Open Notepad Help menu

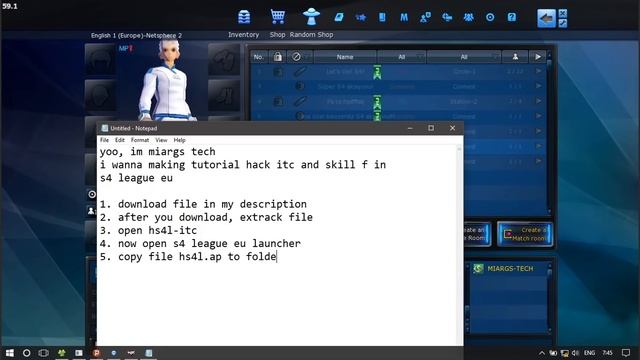[x=180, y=140]
